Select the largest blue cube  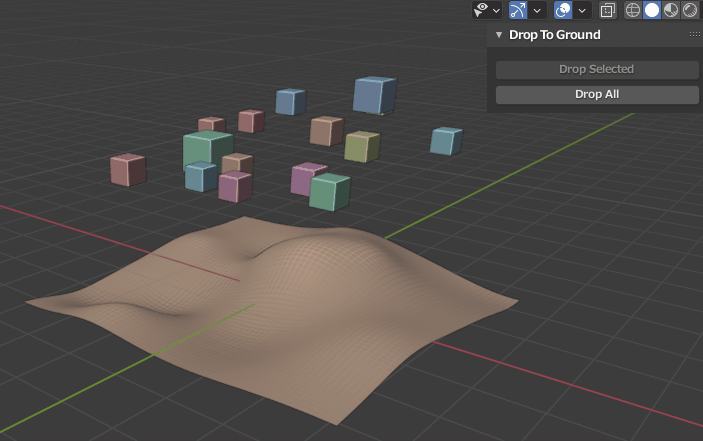point(375,95)
